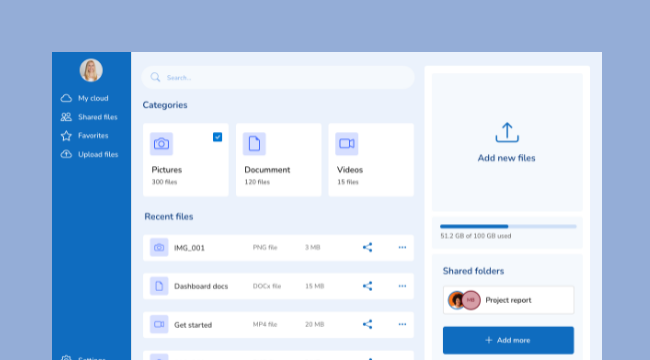The width and height of the screenshot is (650, 360).
Task: Click '20 MB' size of Get started
Action: [x=315, y=324]
